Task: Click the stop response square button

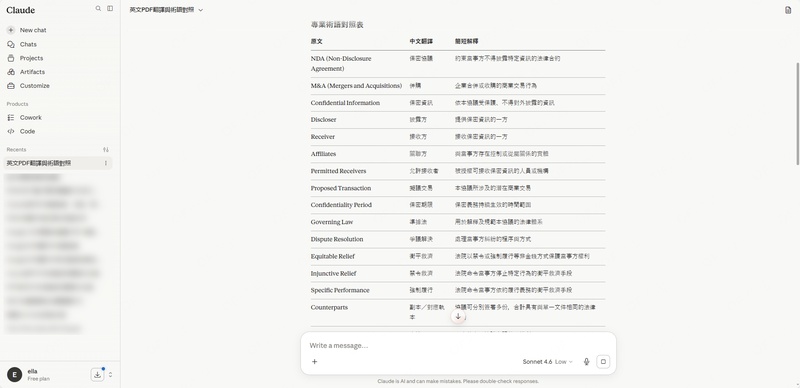Action: pos(603,361)
